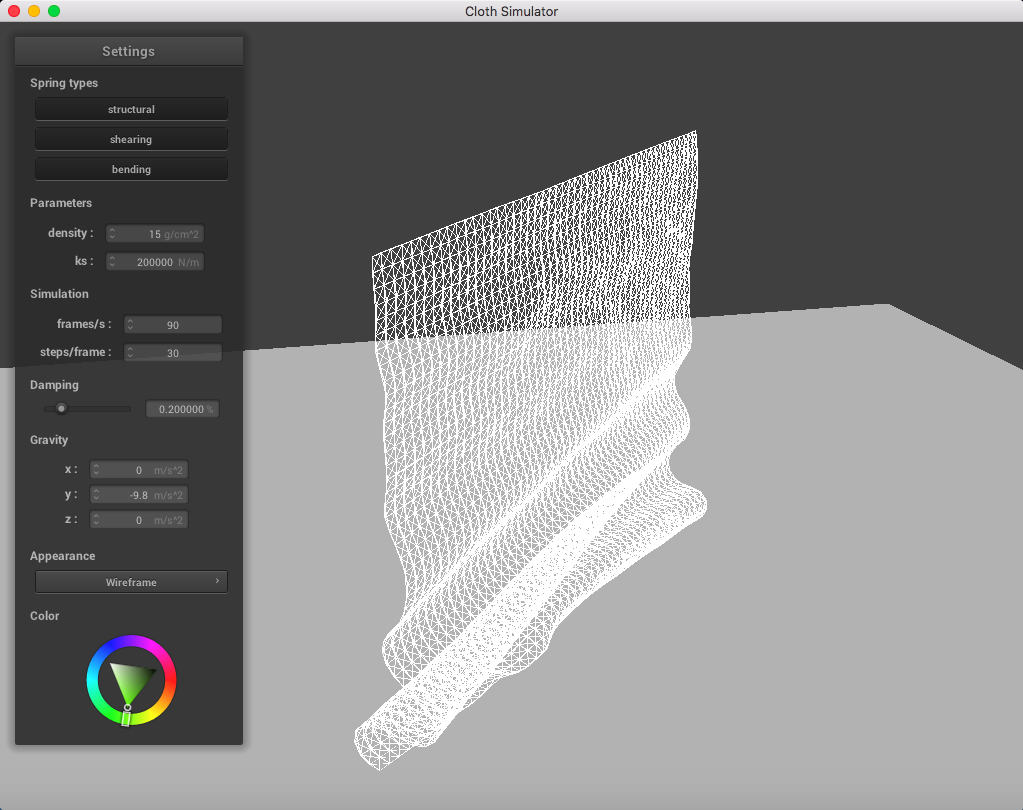Click the Cloth Simulator title bar text

pos(512,11)
